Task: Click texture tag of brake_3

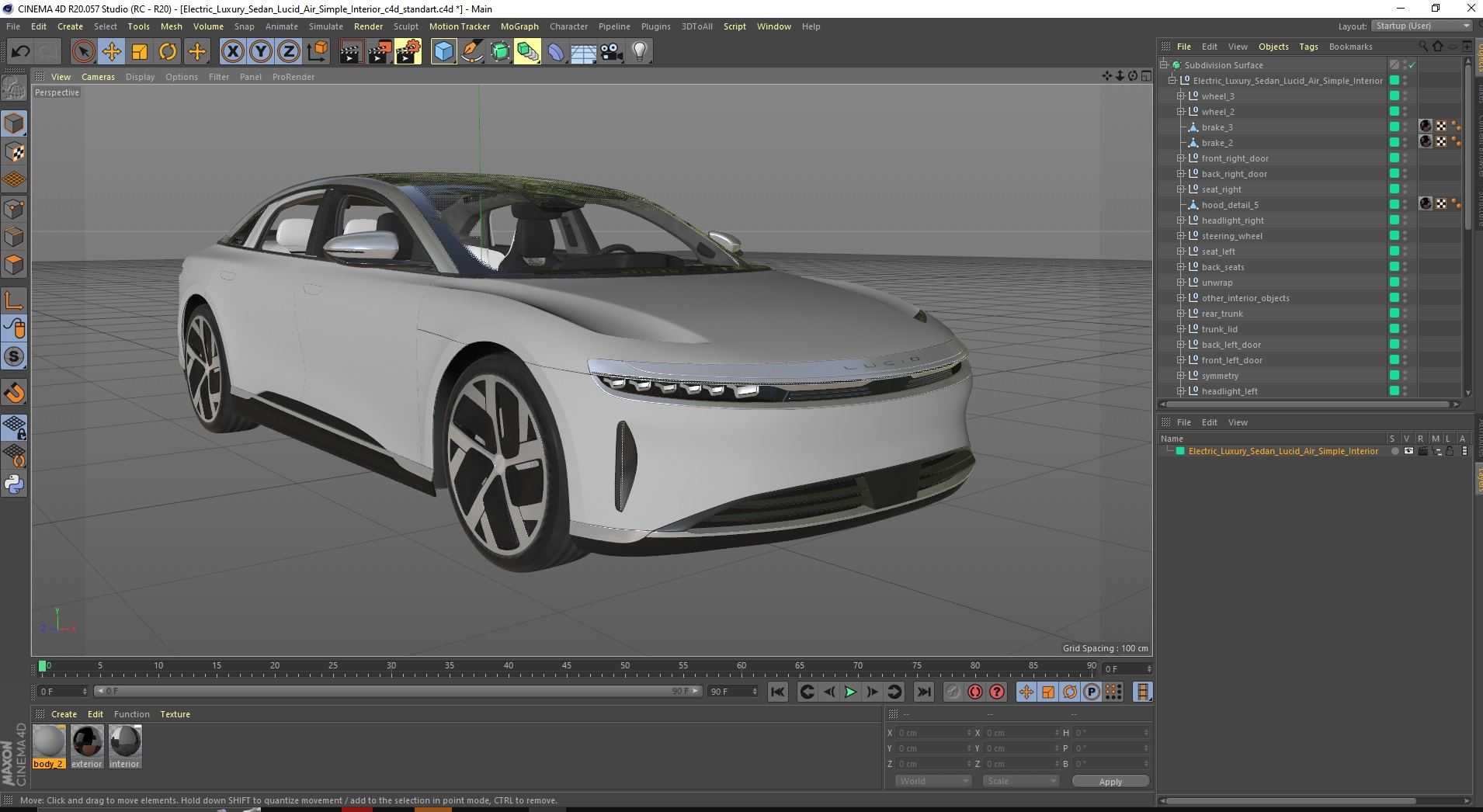Action: pyautogui.click(x=1441, y=127)
